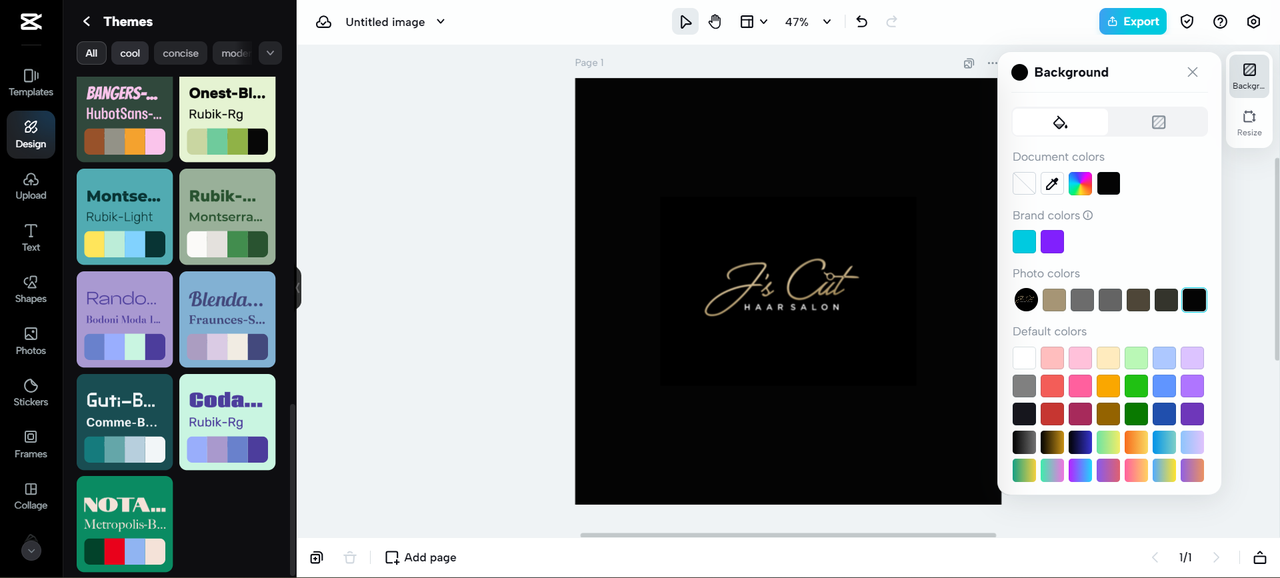Screen dimensions: 1280x578
Task: Select the hand pan tool
Action: click(x=715, y=22)
